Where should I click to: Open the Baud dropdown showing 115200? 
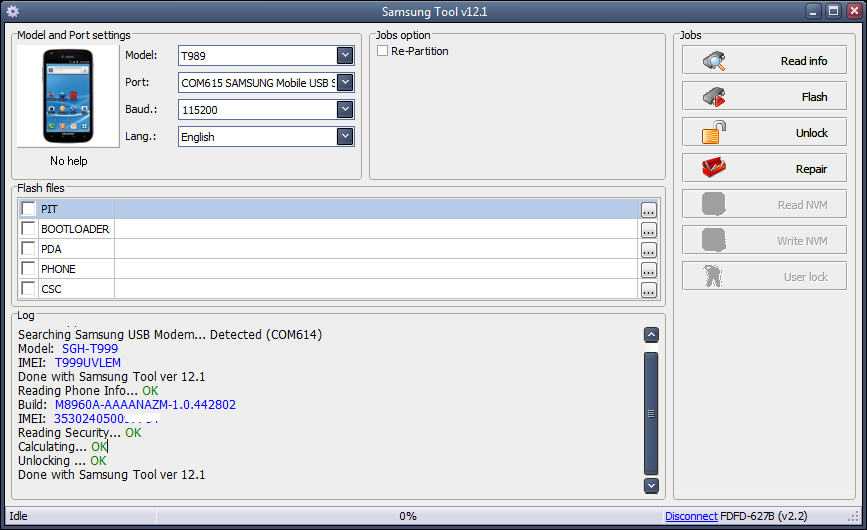pos(345,109)
